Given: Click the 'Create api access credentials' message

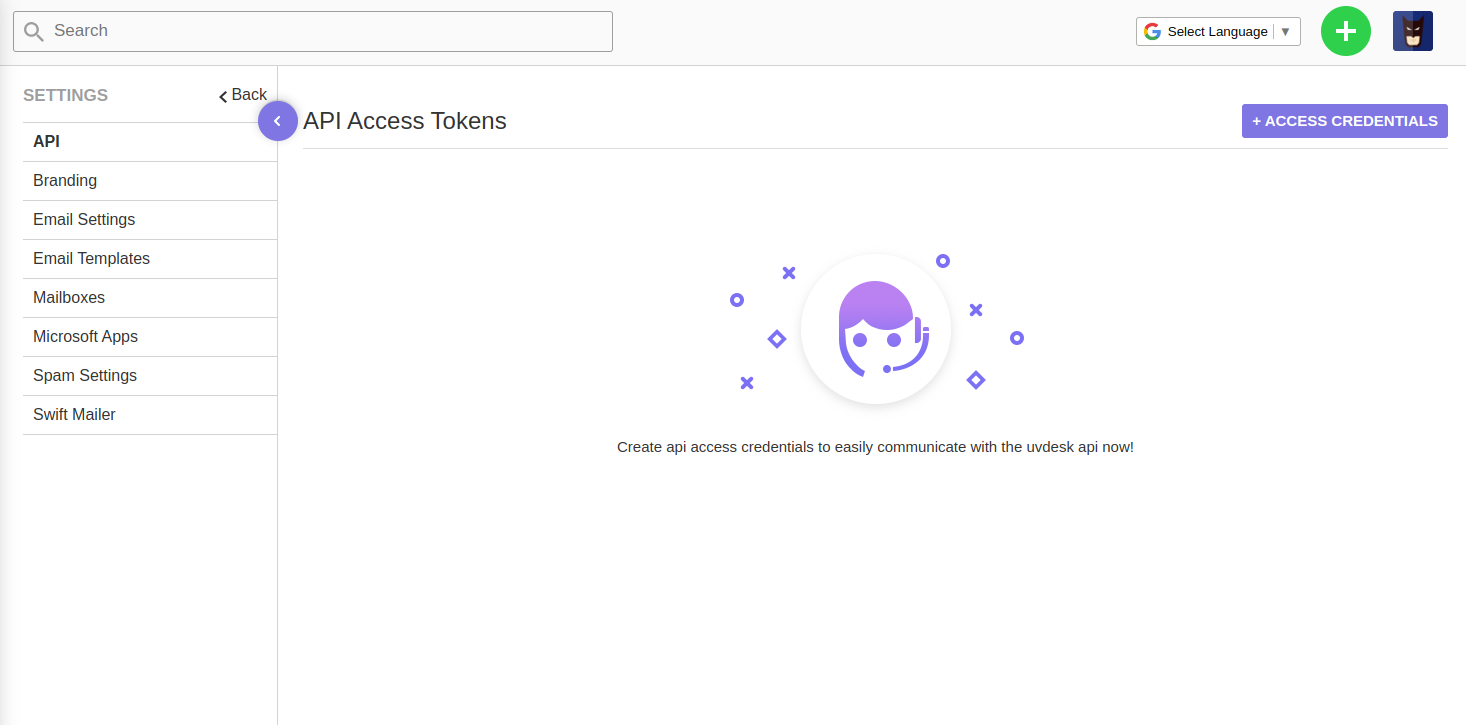Looking at the screenshot, I should point(875,447).
